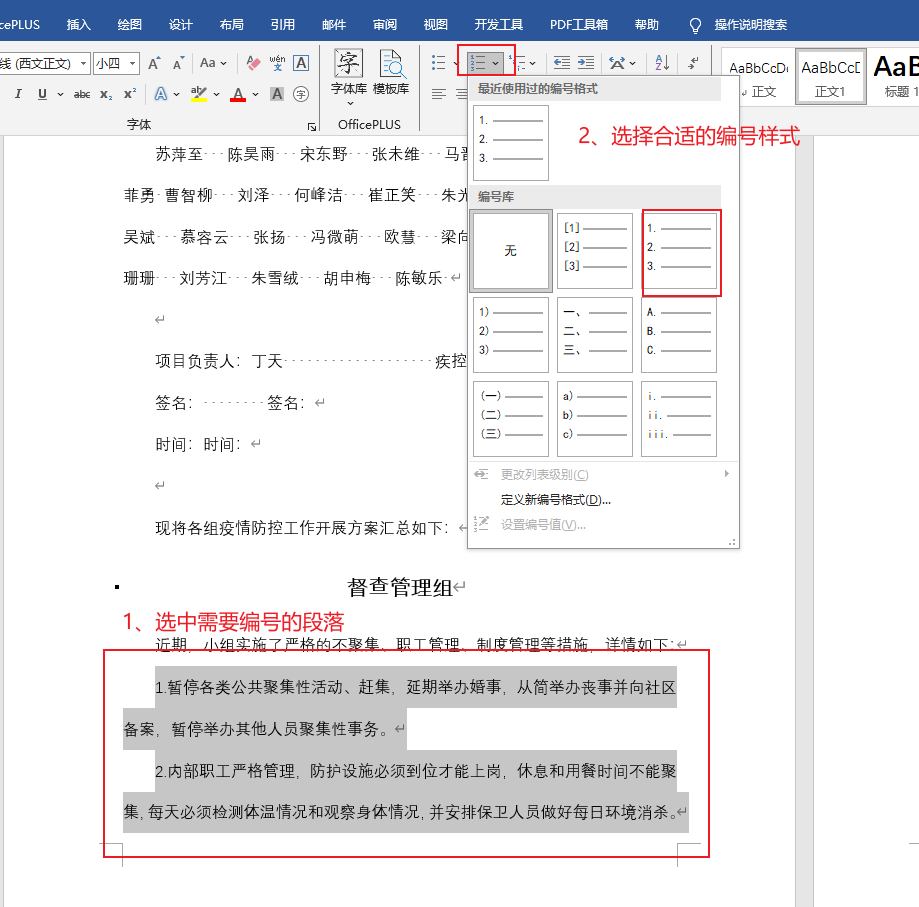The width and height of the screenshot is (919, 907).
Task: Open the font name dropdown
Action: 83,63
